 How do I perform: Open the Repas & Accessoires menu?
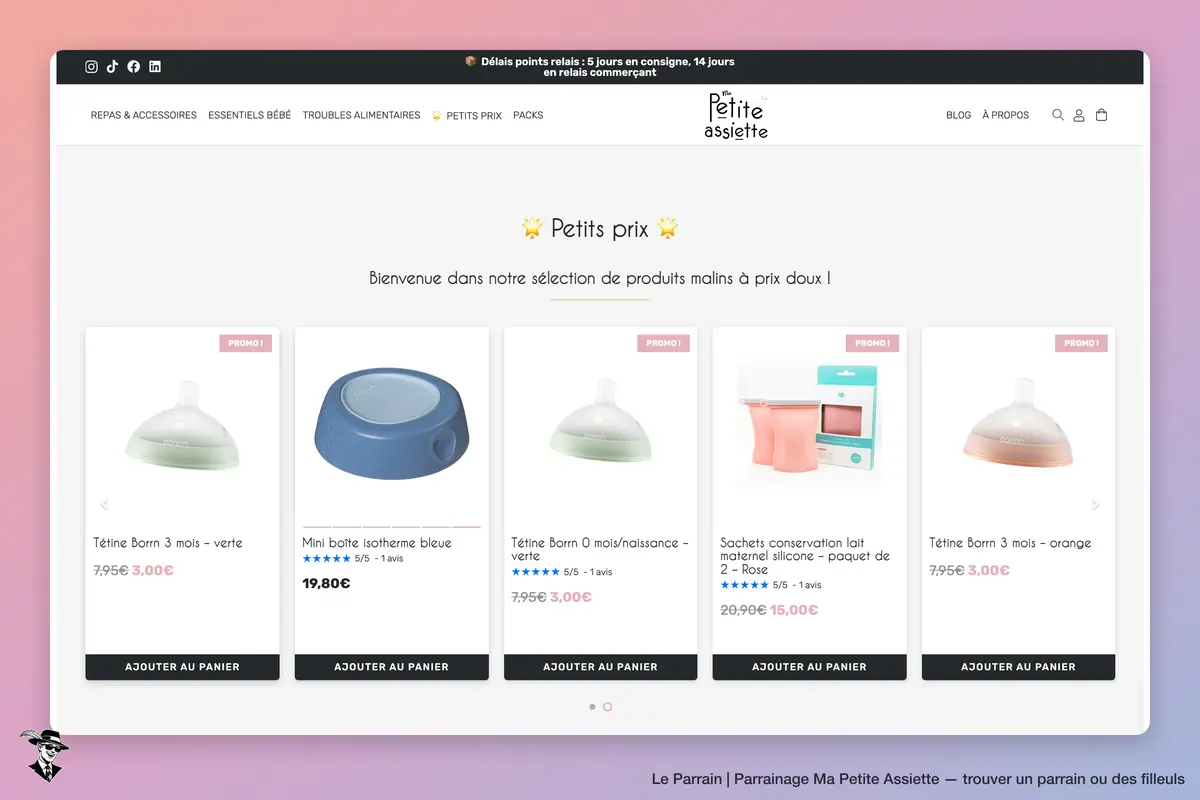pyautogui.click(x=144, y=115)
